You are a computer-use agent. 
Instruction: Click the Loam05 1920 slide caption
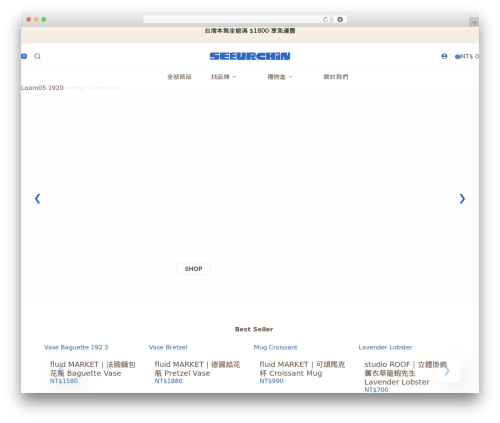coord(42,88)
